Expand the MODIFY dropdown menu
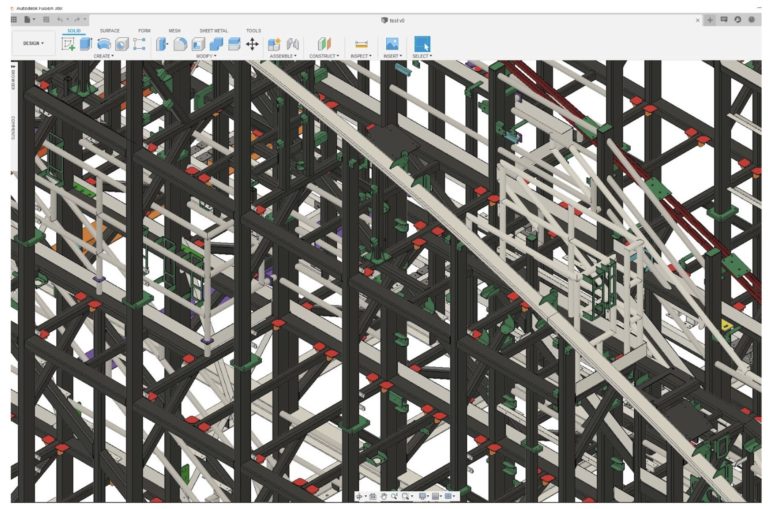 [x=205, y=56]
